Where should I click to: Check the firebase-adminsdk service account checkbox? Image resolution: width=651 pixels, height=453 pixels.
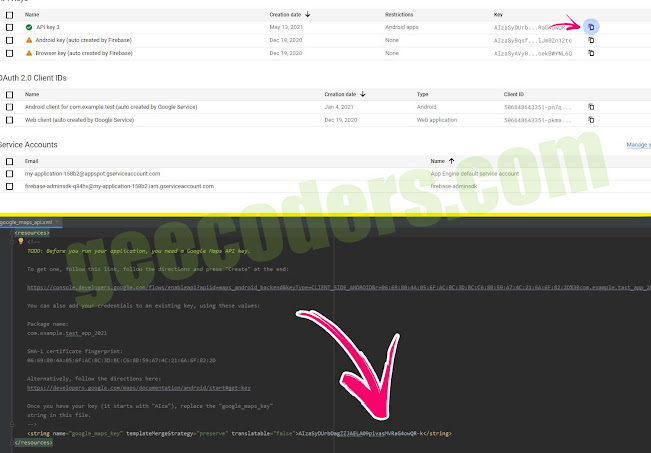pos(9,186)
